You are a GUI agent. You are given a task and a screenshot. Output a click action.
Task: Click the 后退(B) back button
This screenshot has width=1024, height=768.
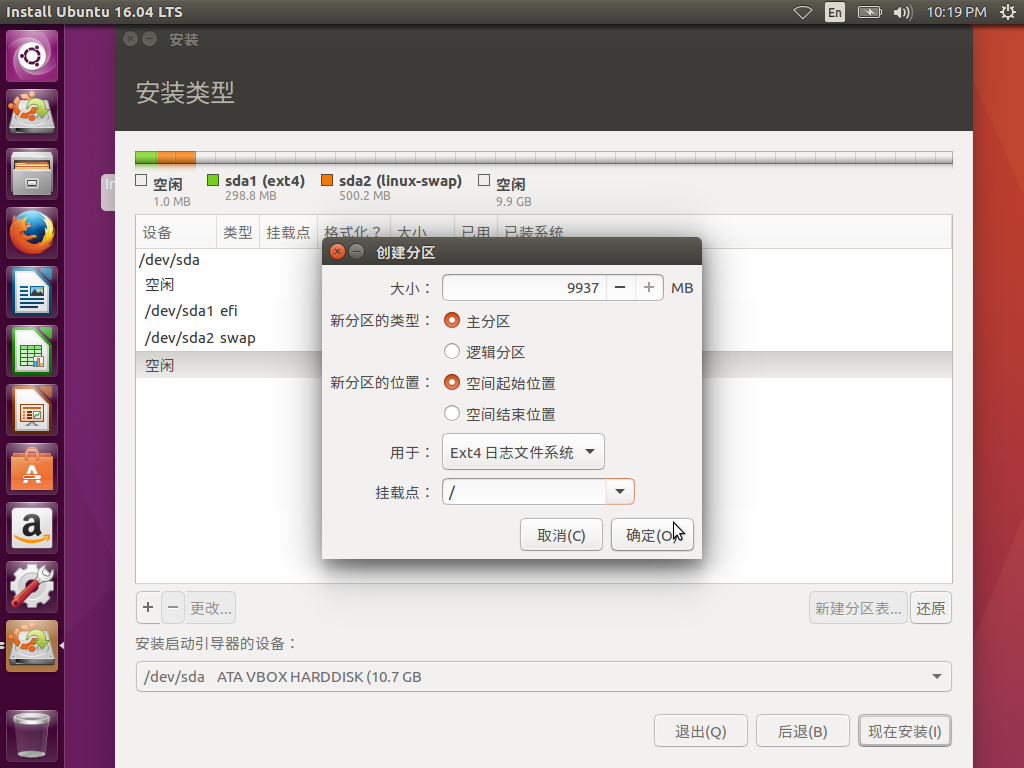[x=803, y=731]
